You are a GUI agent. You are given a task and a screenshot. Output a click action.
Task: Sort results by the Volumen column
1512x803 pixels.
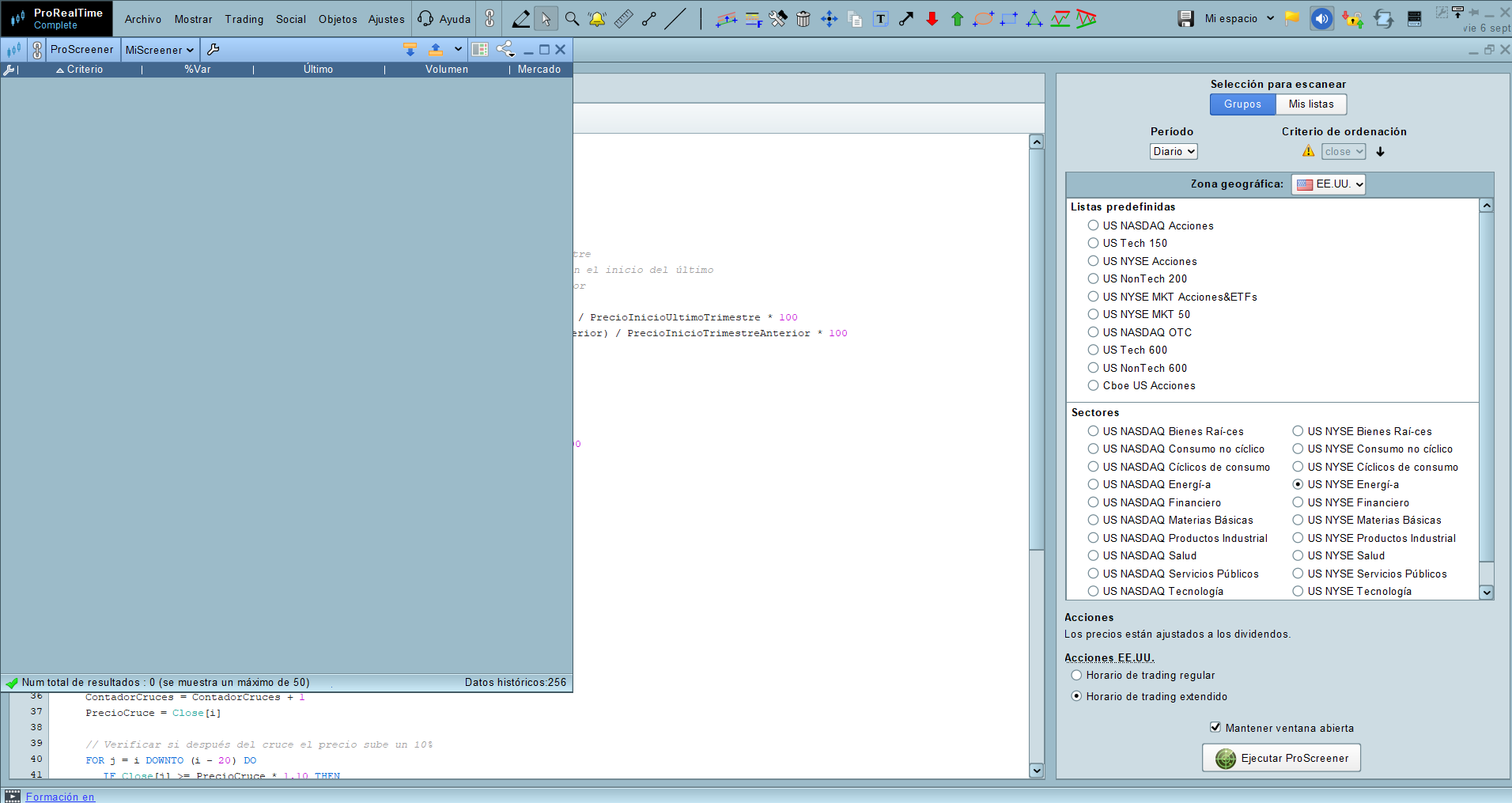pos(446,70)
